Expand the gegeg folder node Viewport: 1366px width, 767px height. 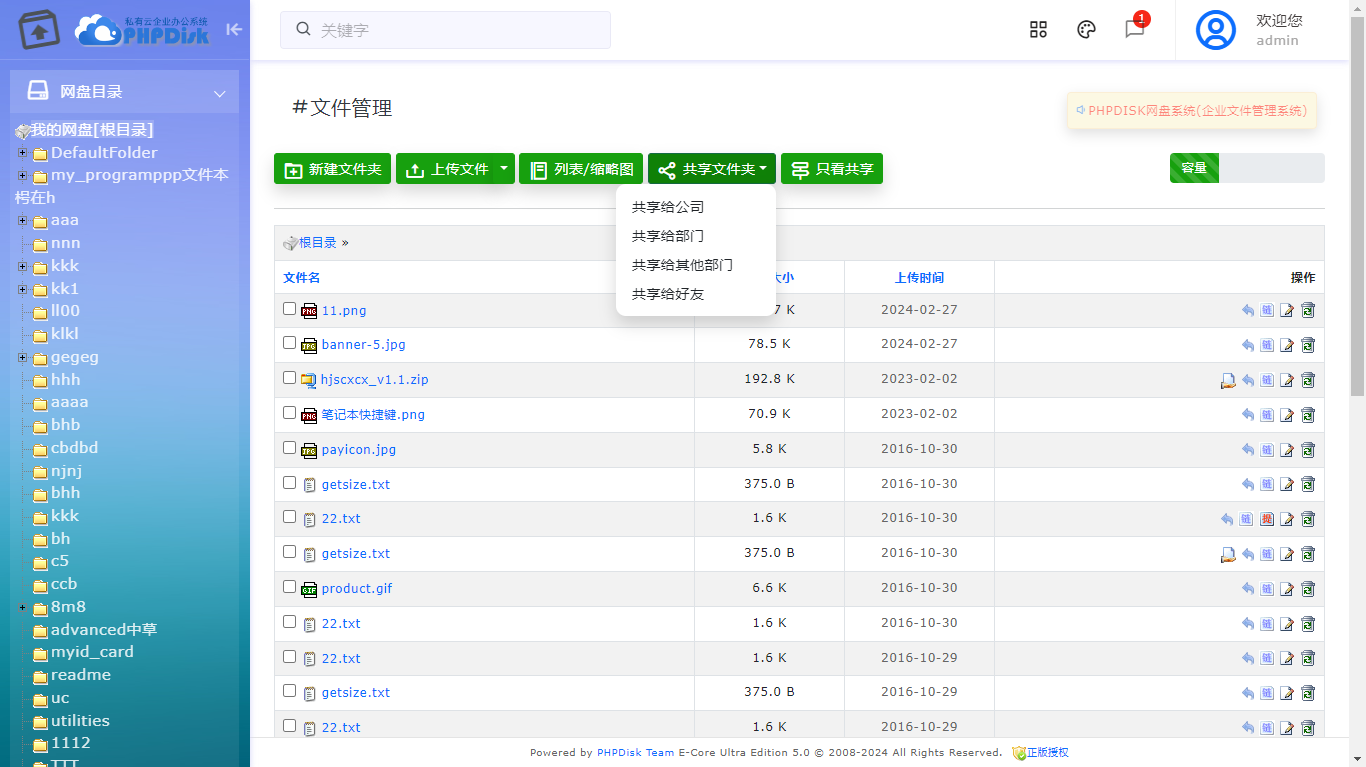pyautogui.click(x=22, y=357)
